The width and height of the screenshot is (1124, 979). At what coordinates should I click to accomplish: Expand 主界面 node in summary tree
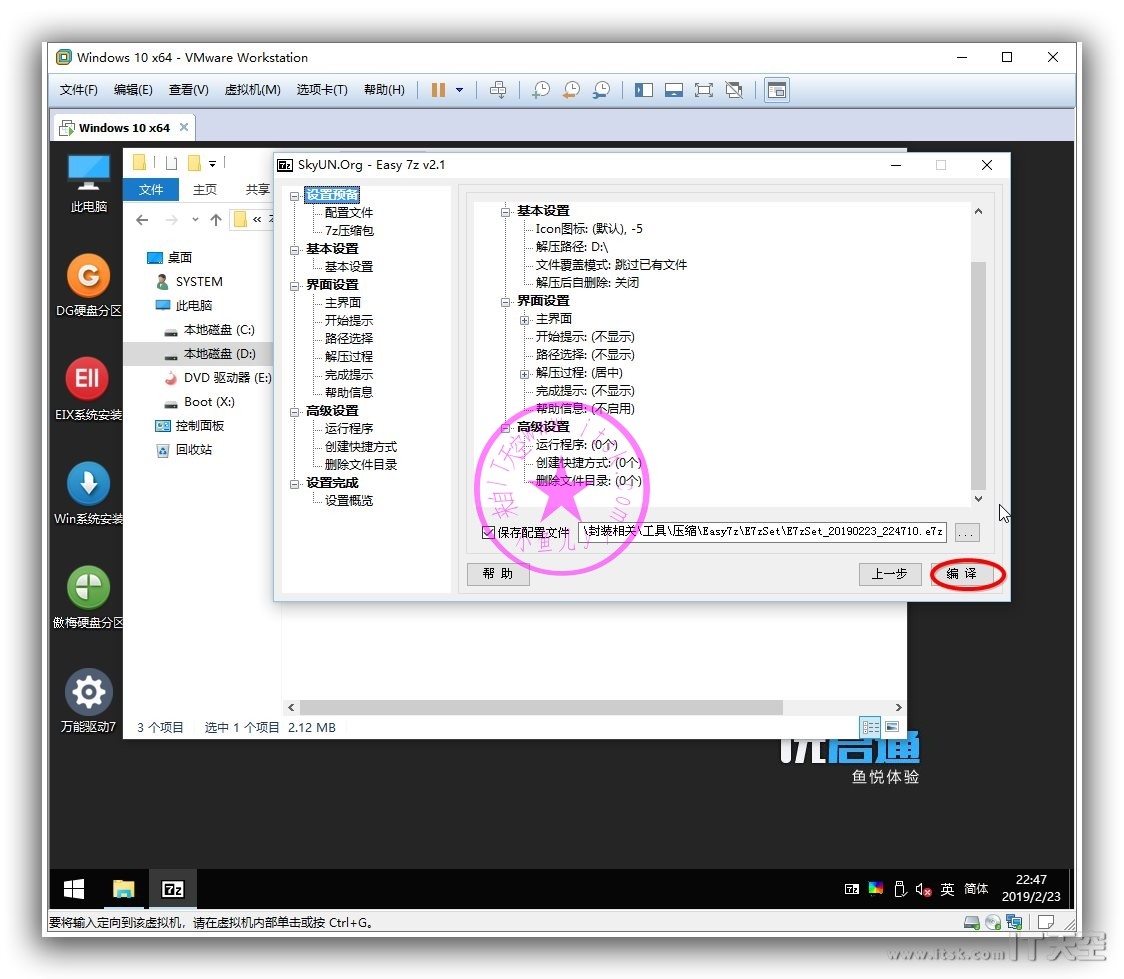point(525,320)
